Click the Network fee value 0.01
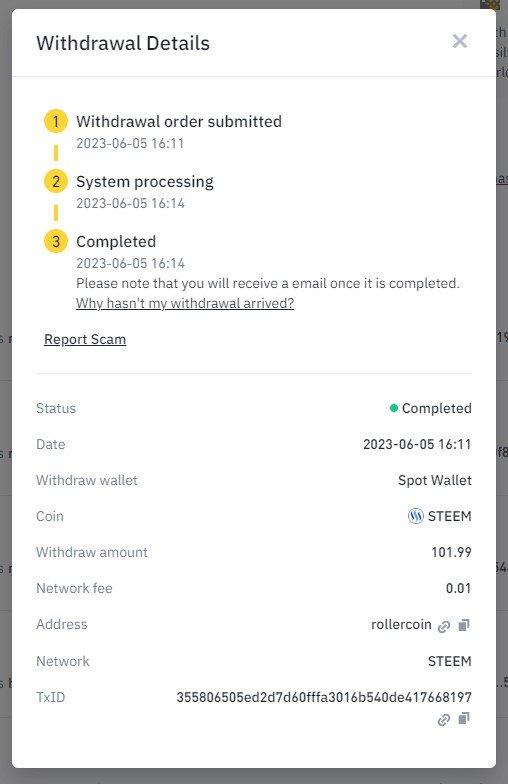This screenshot has width=508, height=784. point(458,588)
